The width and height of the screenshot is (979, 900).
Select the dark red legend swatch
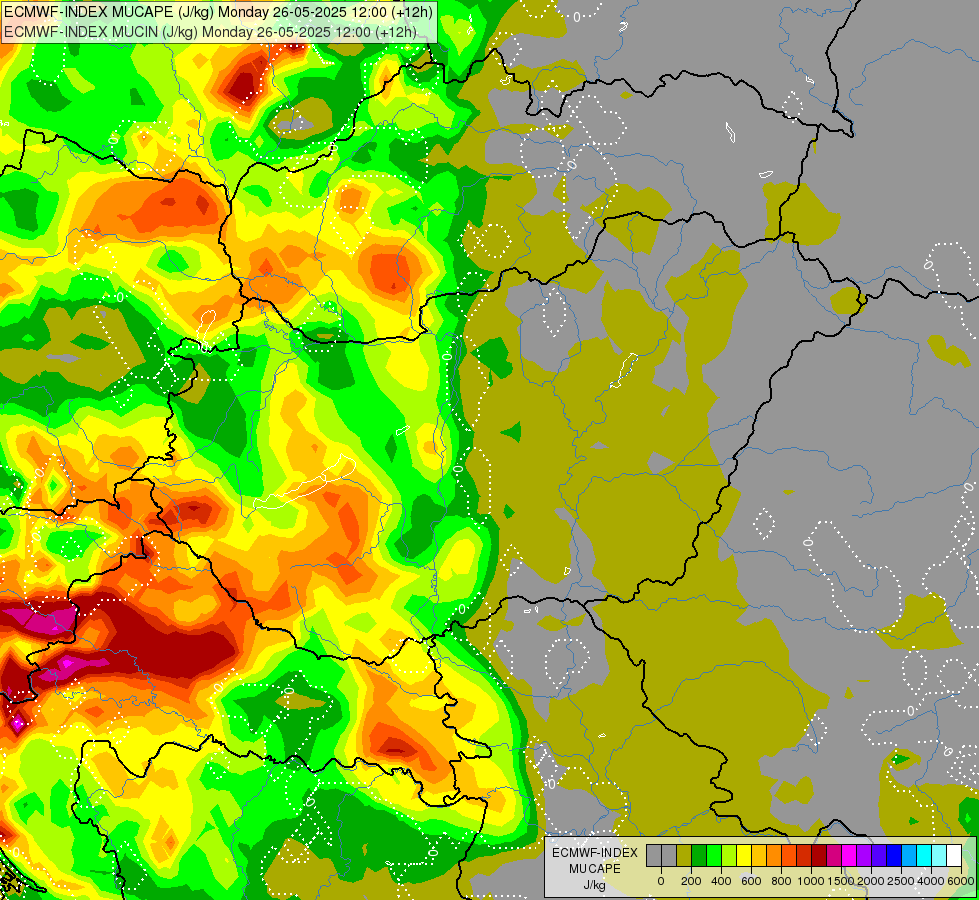(819, 855)
